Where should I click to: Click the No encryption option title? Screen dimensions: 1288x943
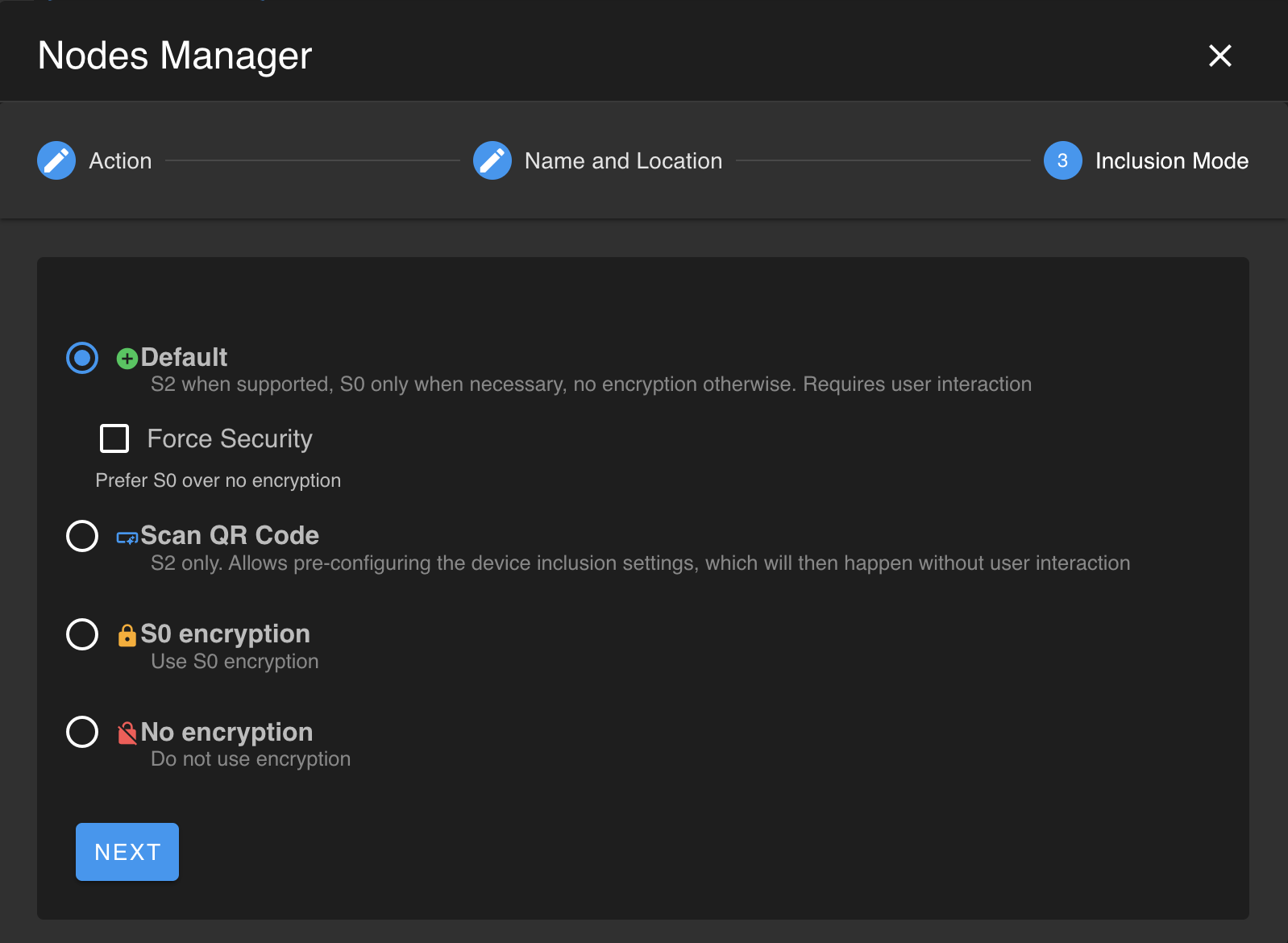pyautogui.click(x=226, y=732)
